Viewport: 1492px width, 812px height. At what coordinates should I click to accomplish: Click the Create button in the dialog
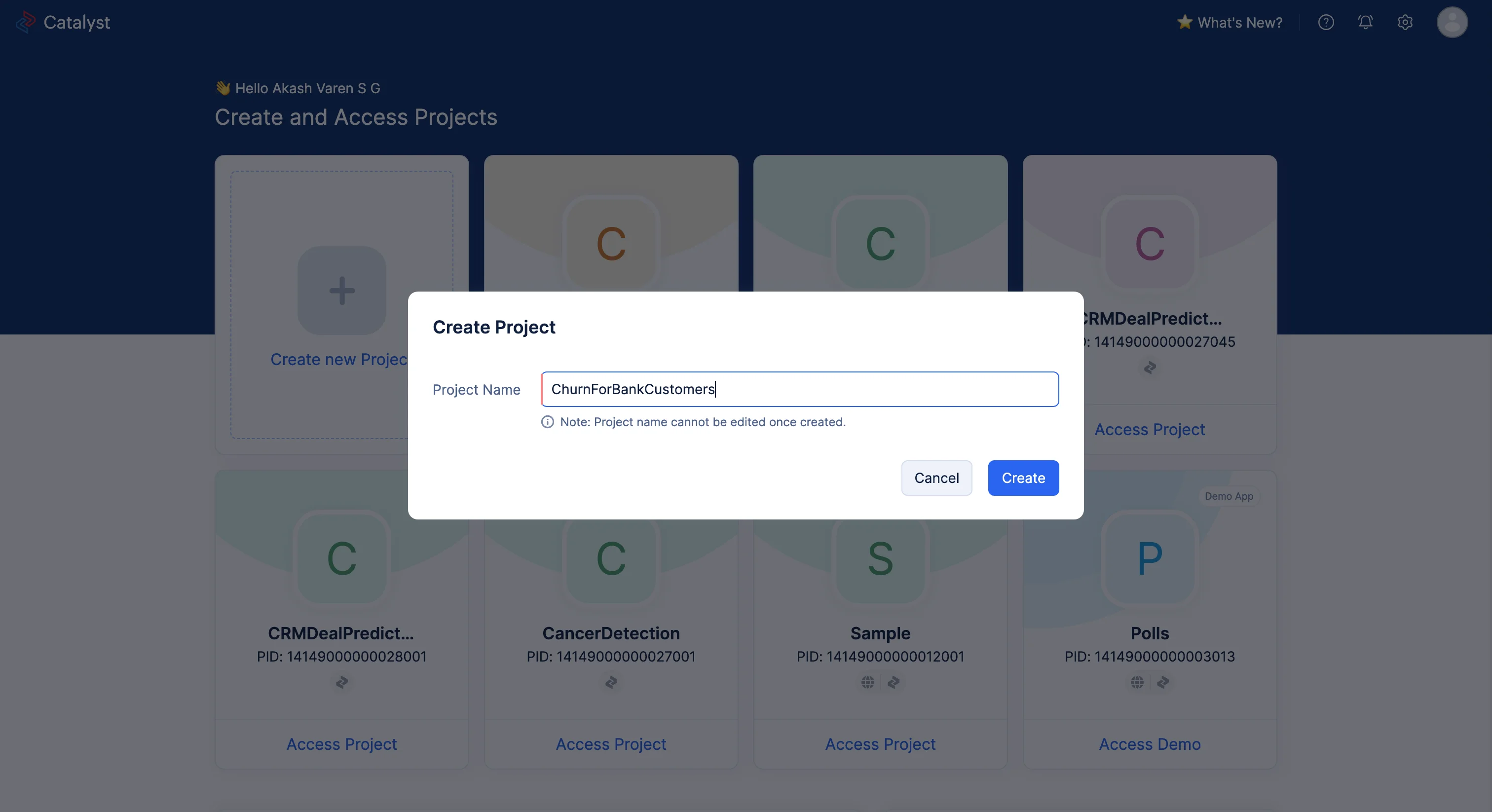tap(1023, 478)
